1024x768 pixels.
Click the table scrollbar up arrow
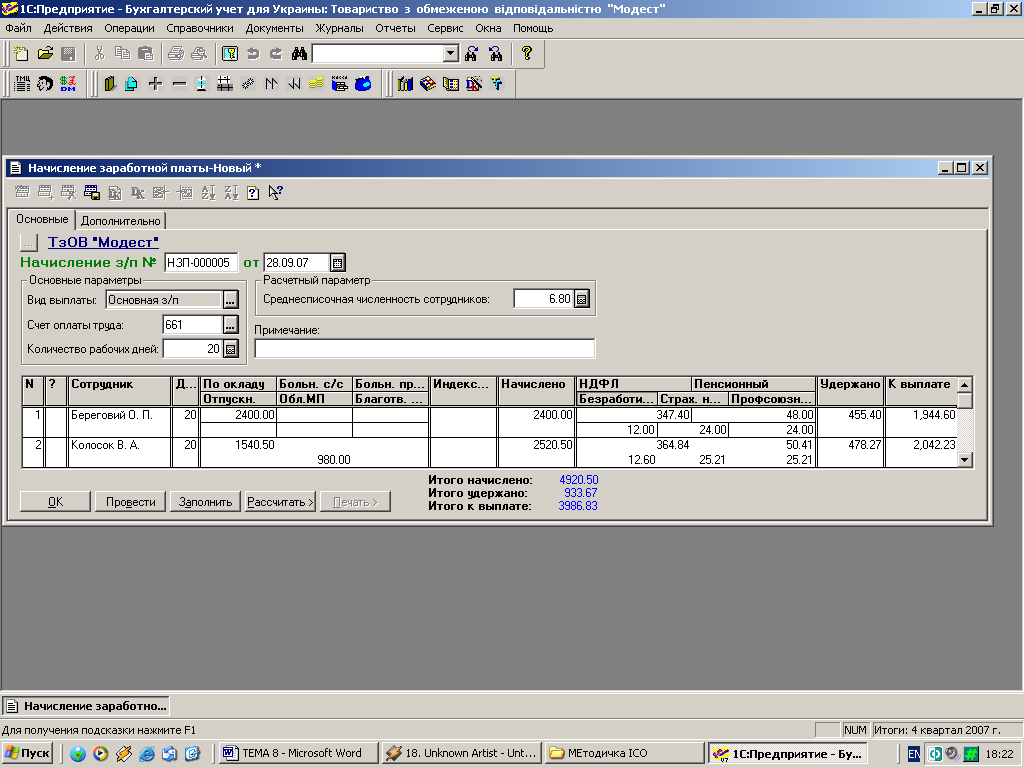tap(965, 385)
